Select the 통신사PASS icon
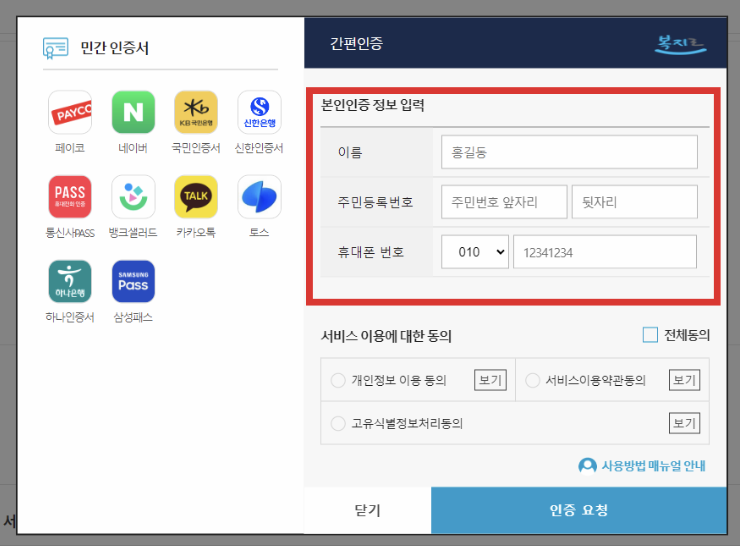Screen dimensions: 740x546 coord(70,197)
